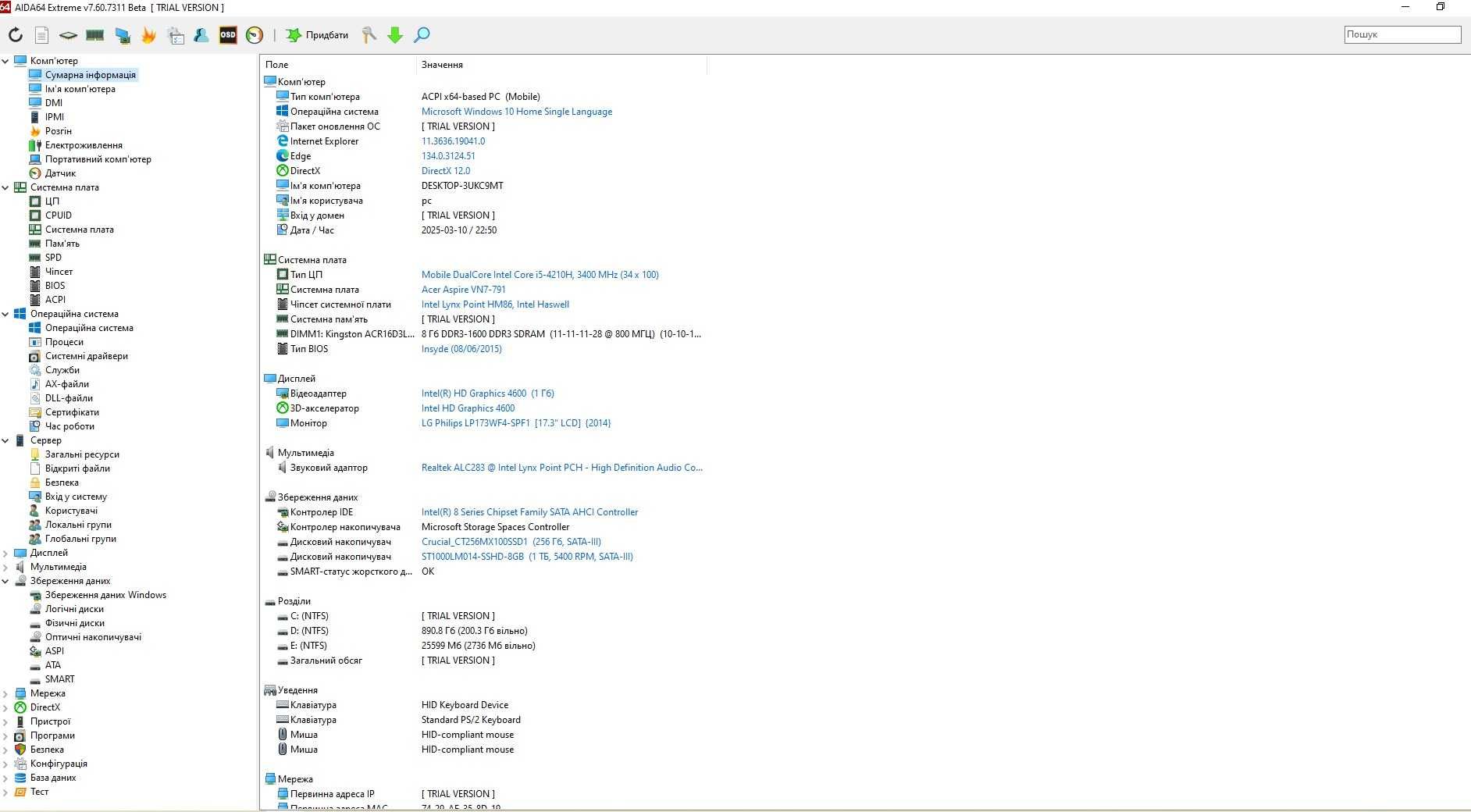The image size is (1471, 812).
Task: Open the Insyde (08/06/2015) BIOS link
Action: [461, 349]
